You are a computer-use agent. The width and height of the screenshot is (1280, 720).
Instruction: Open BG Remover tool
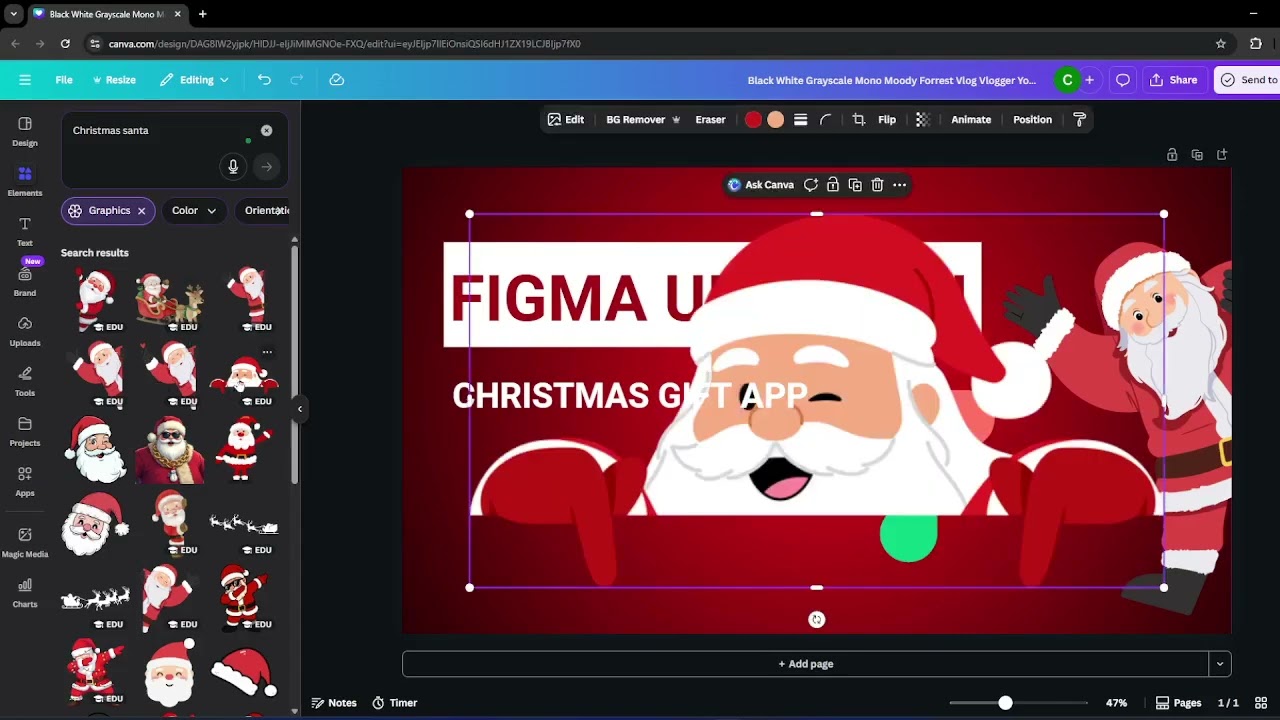click(x=643, y=120)
